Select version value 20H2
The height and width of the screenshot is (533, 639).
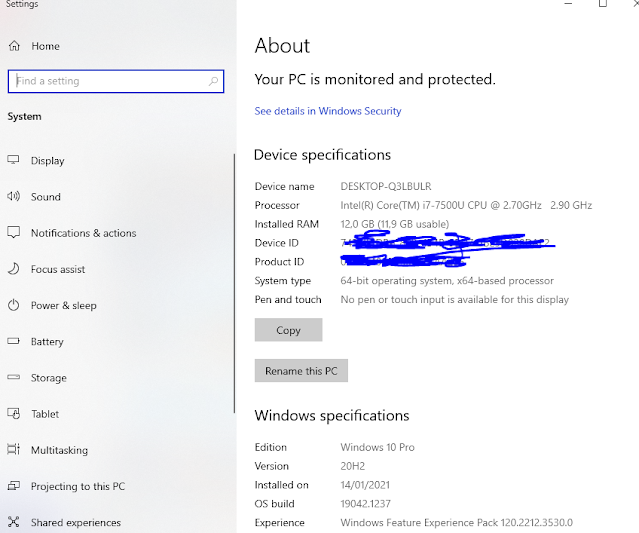(x=353, y=466)
